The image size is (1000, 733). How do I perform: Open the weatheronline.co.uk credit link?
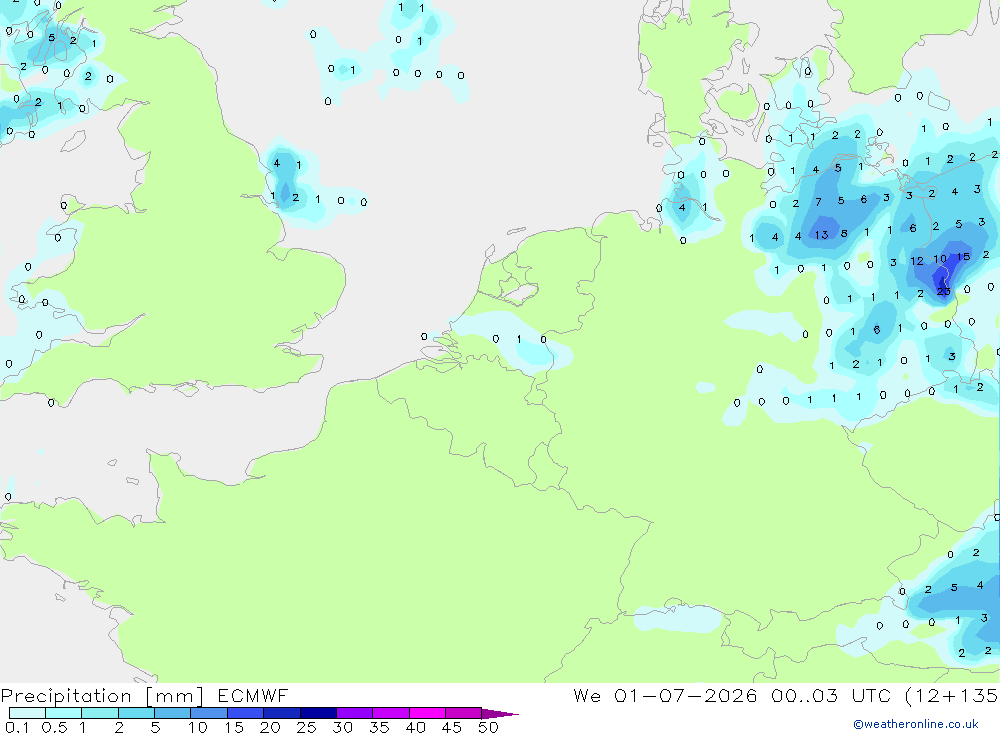click(915, 724)
